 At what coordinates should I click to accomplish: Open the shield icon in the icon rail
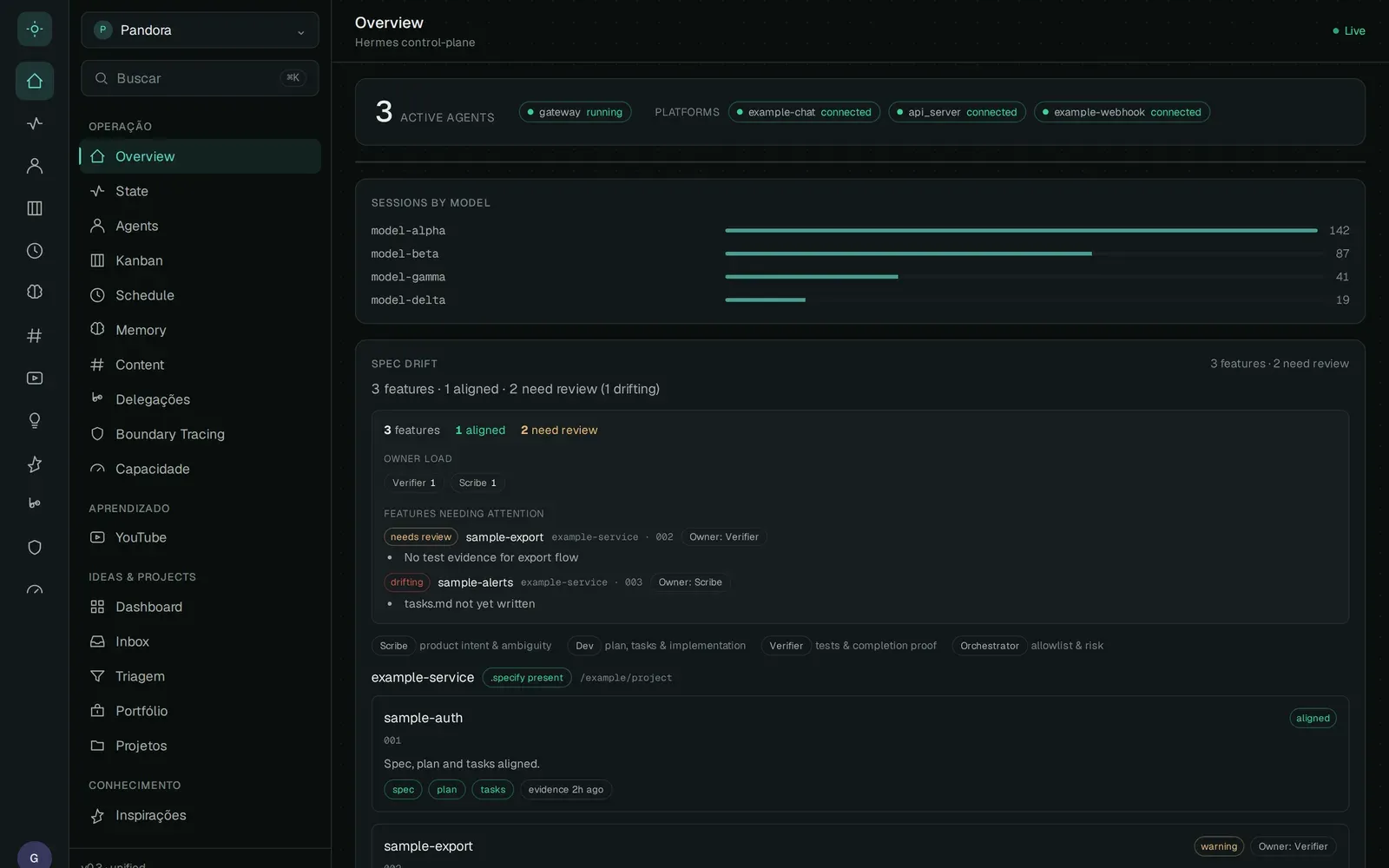click(x=35, y=547)
